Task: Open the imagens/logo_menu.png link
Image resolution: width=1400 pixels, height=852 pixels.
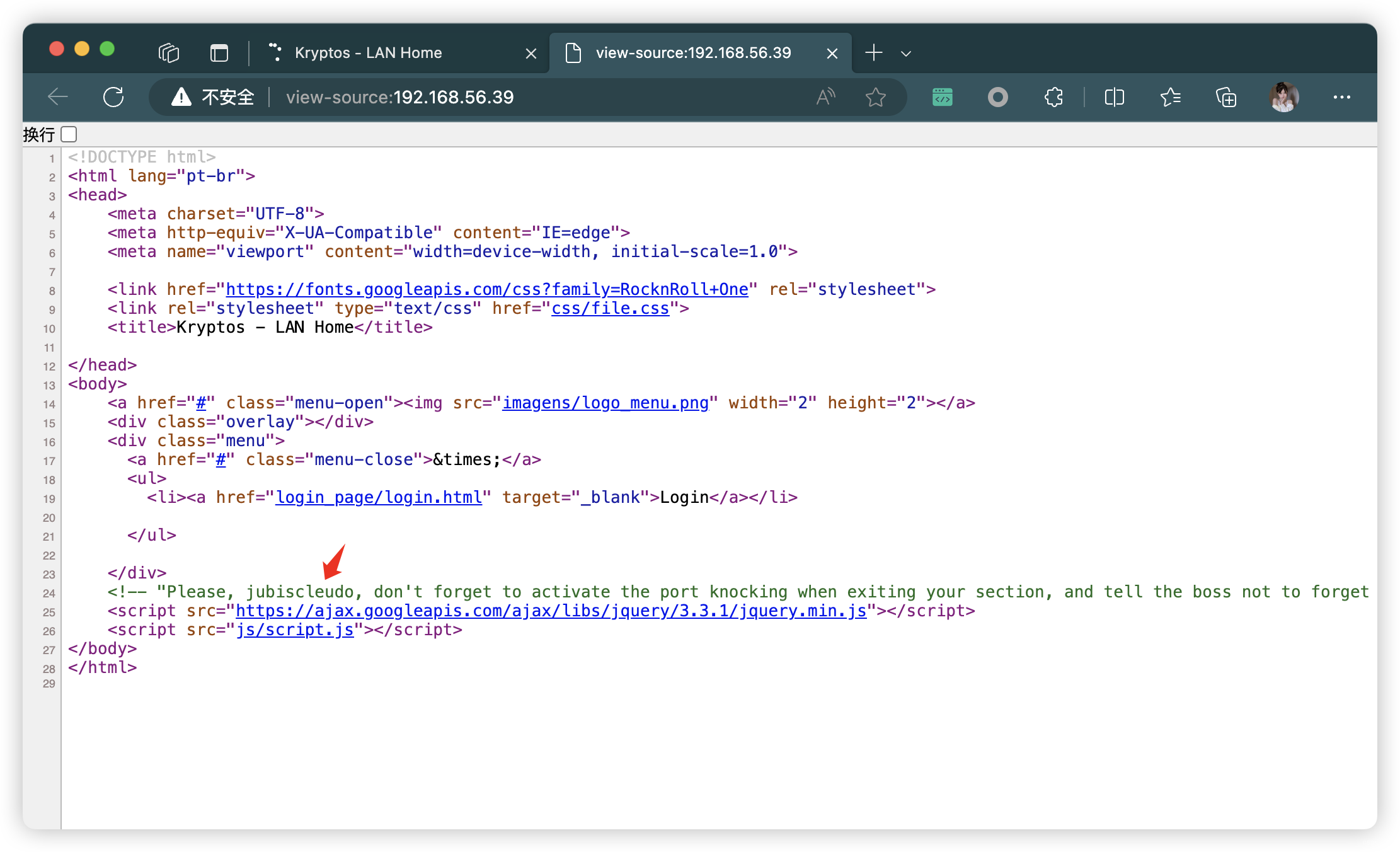Action: pyautogui.click(x=605, y=403)
